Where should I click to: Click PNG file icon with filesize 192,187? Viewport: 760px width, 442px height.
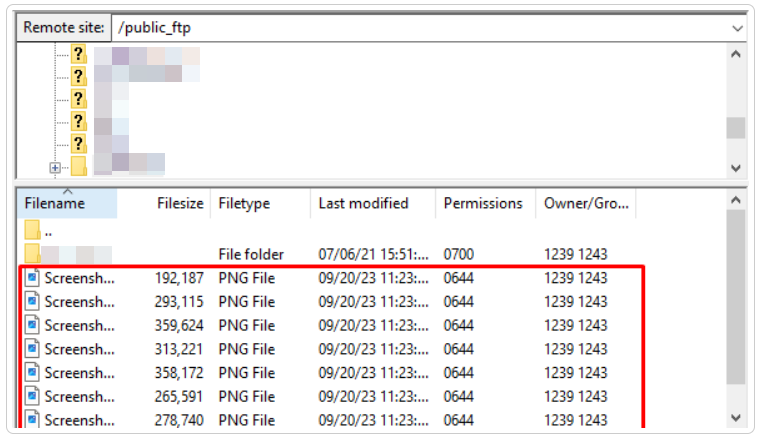pyautogui.click(x=32, y=278)
